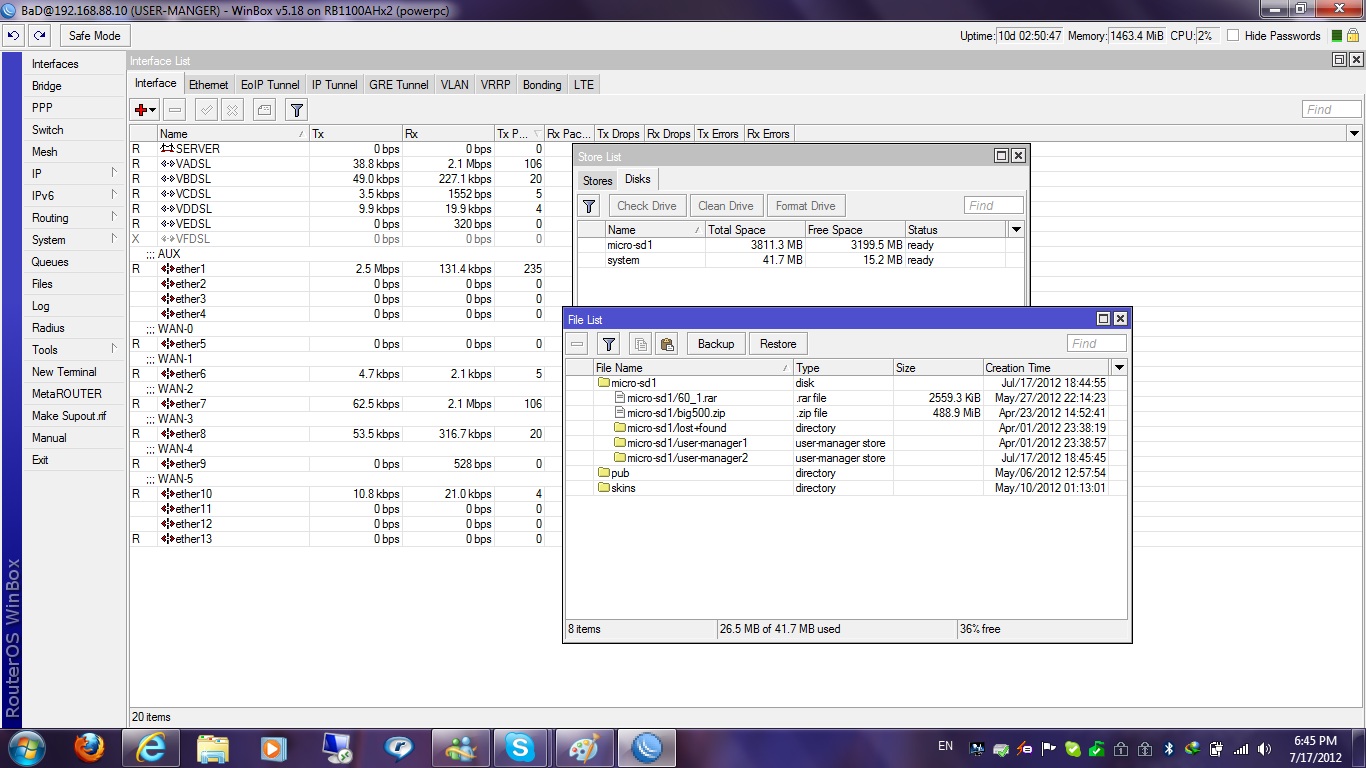
Task: Click the comment icon in Interface List toolbar
Action: click(x=264, y=110)
